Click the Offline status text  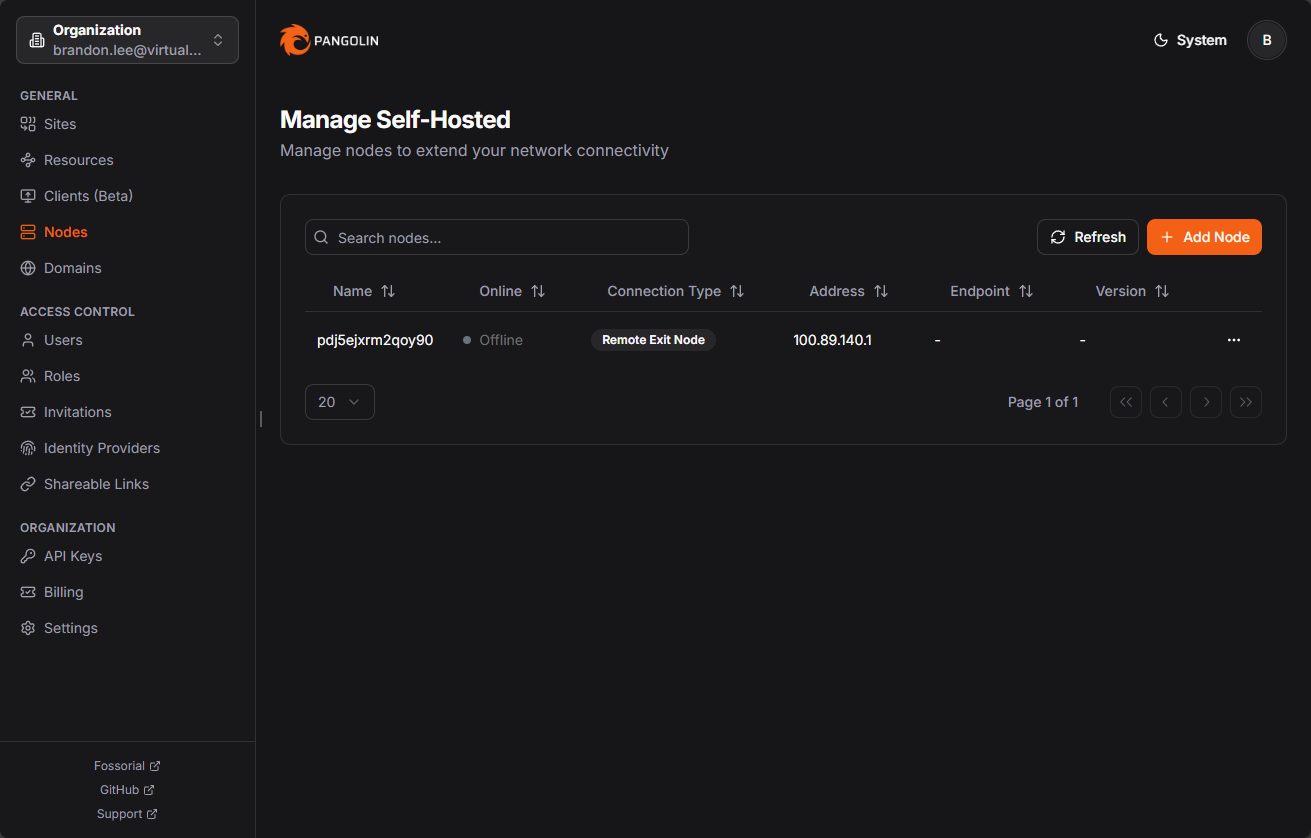(501, 340)
